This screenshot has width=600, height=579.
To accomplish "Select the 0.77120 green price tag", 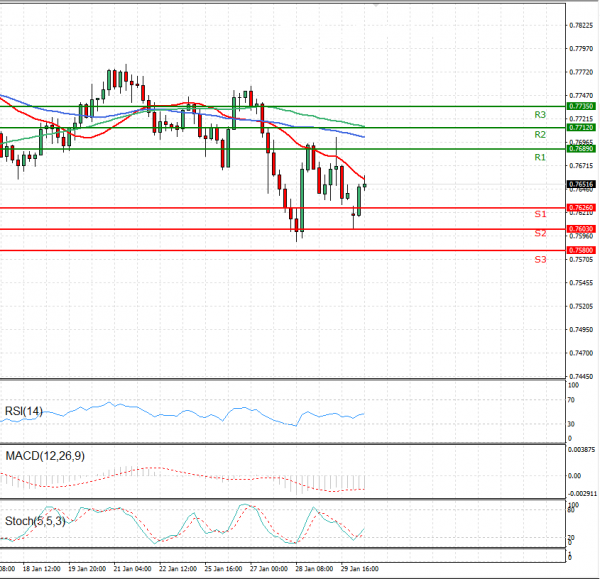I will point(581,128).
